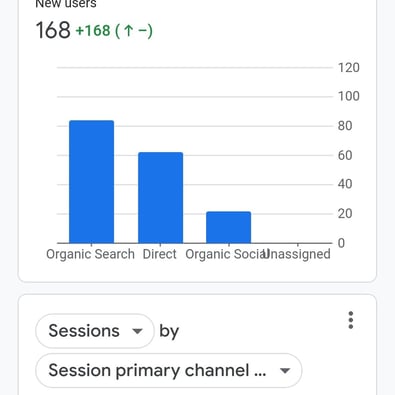Screen dimensions: 395x395
Task: Click the Direct axis label
Action: [159, 254]
